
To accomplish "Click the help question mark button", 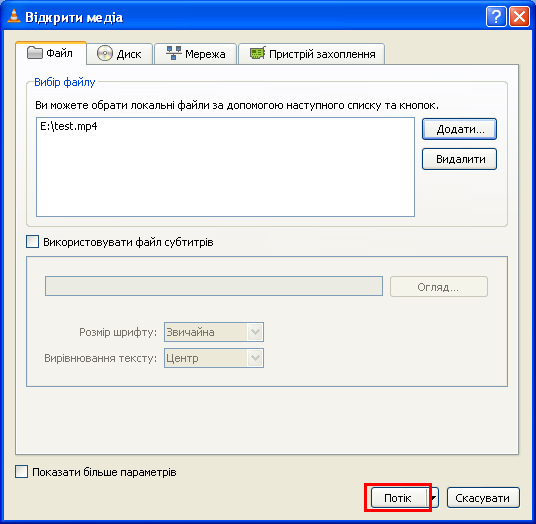I will 496,17.
